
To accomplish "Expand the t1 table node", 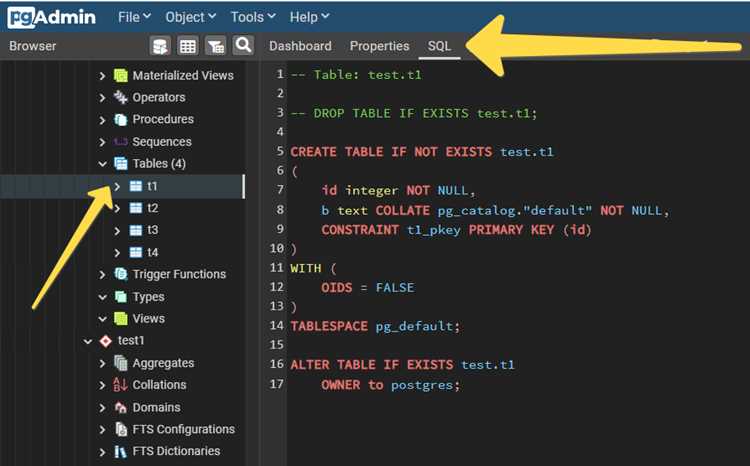I will [x=117, y=186].
